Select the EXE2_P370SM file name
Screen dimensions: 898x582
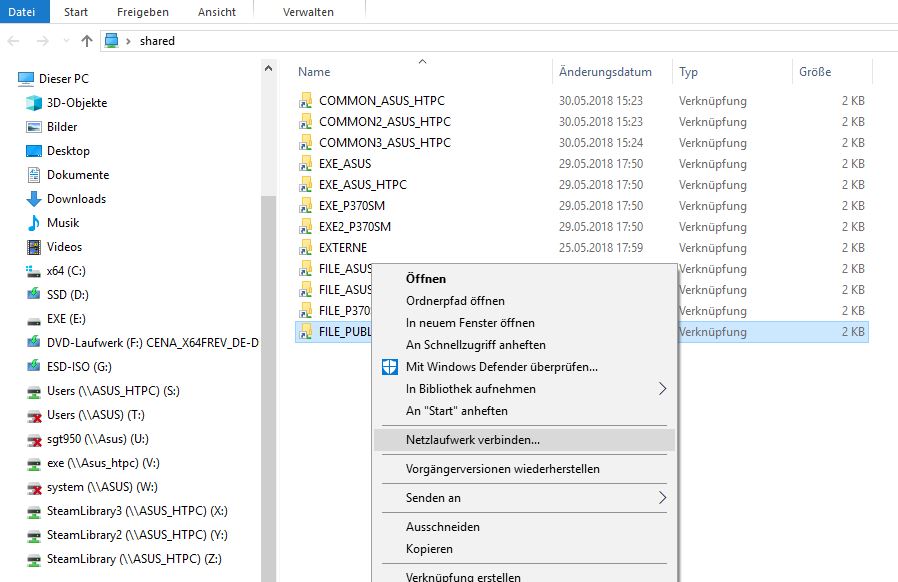(355, 227)
